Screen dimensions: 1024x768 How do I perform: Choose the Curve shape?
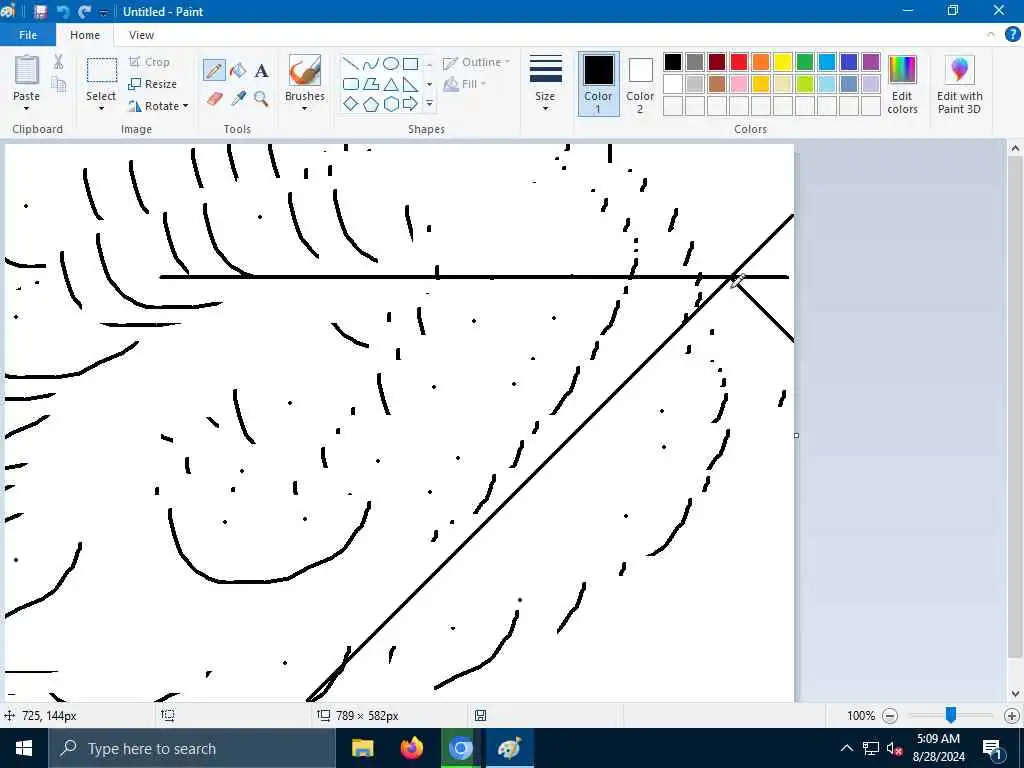[370, 64]
